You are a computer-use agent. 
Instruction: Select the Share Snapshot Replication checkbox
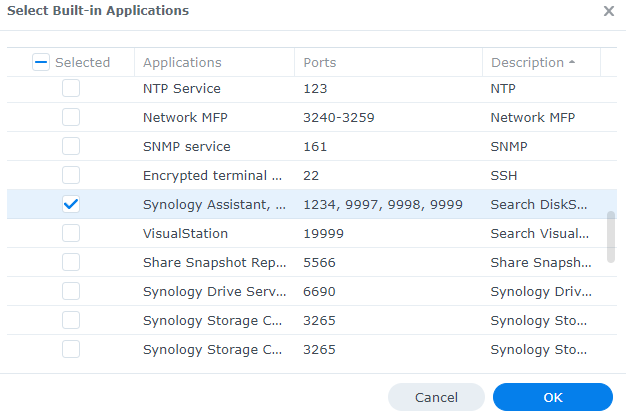coord(71,262)
